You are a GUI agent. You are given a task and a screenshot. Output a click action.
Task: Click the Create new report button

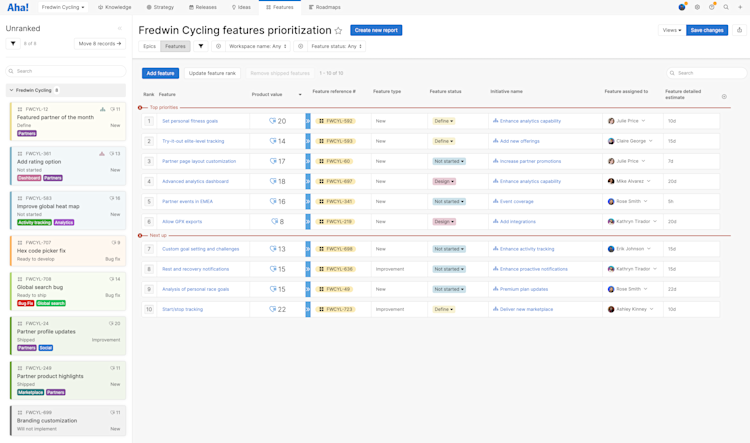pyautogui.click(x=376, y=30)
